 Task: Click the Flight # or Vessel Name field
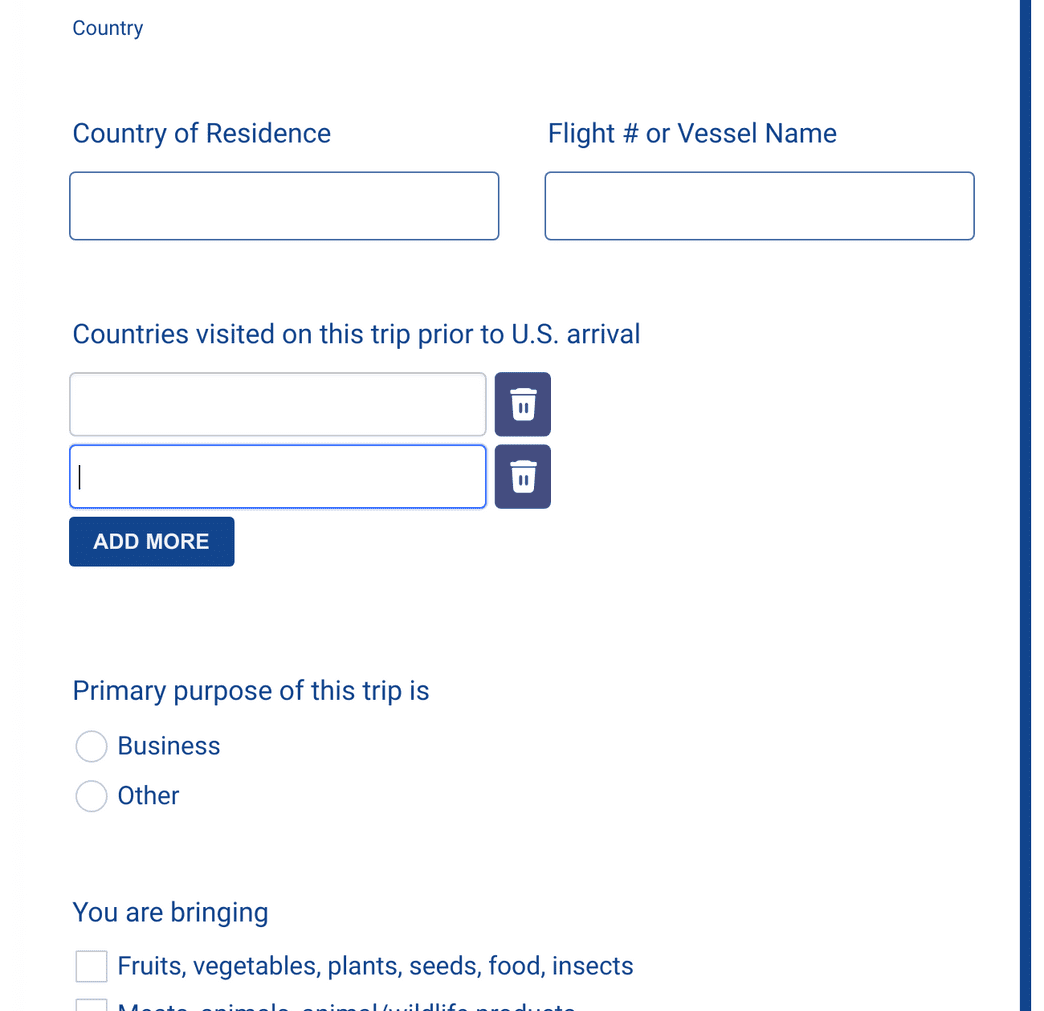coord(759,205)
